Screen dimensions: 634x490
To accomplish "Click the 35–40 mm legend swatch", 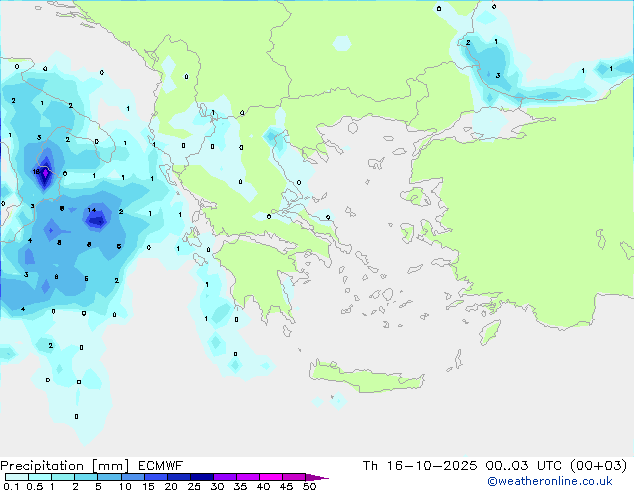I will (248, 477).
